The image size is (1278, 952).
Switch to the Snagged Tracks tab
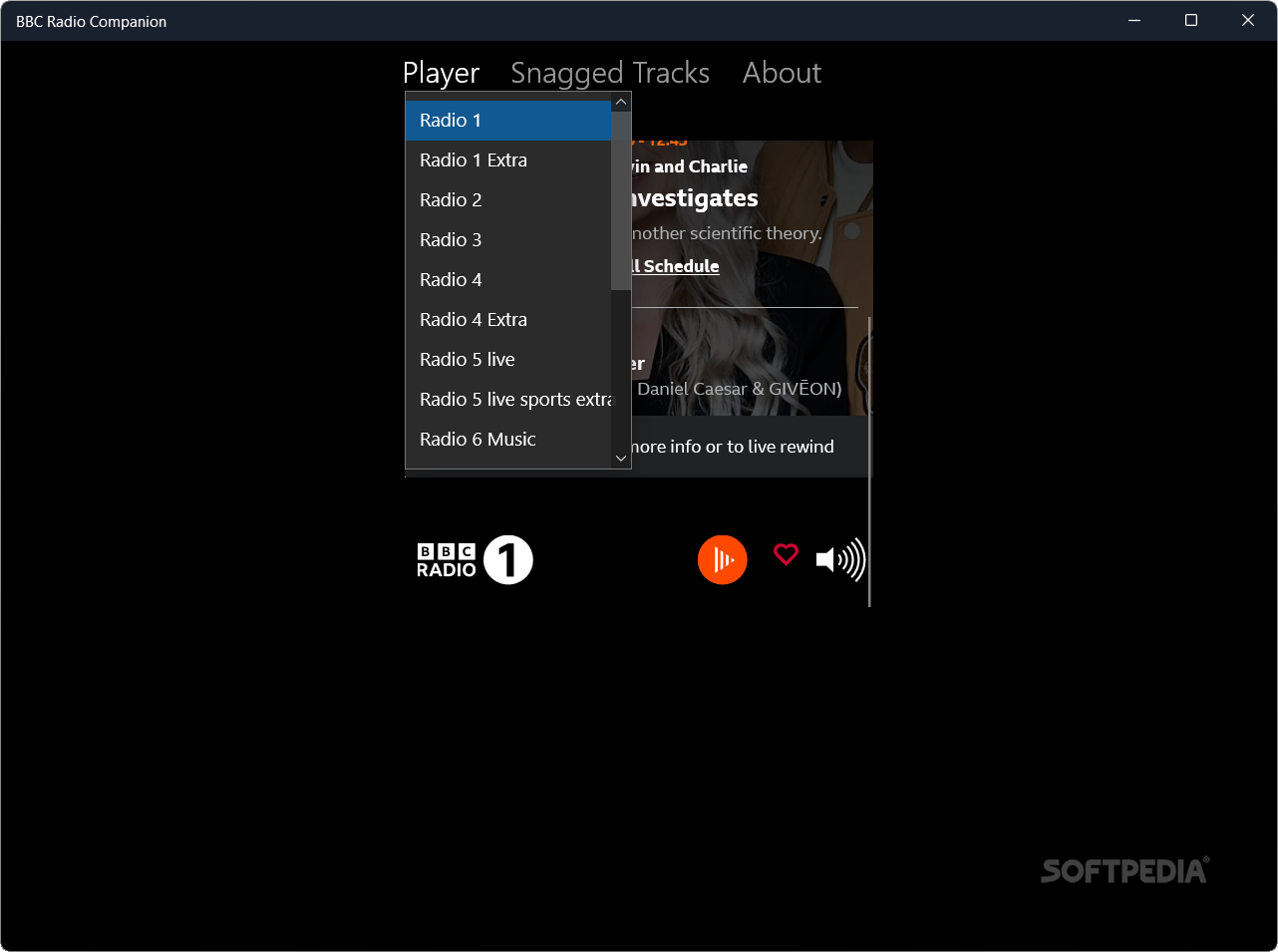[610, 73]
